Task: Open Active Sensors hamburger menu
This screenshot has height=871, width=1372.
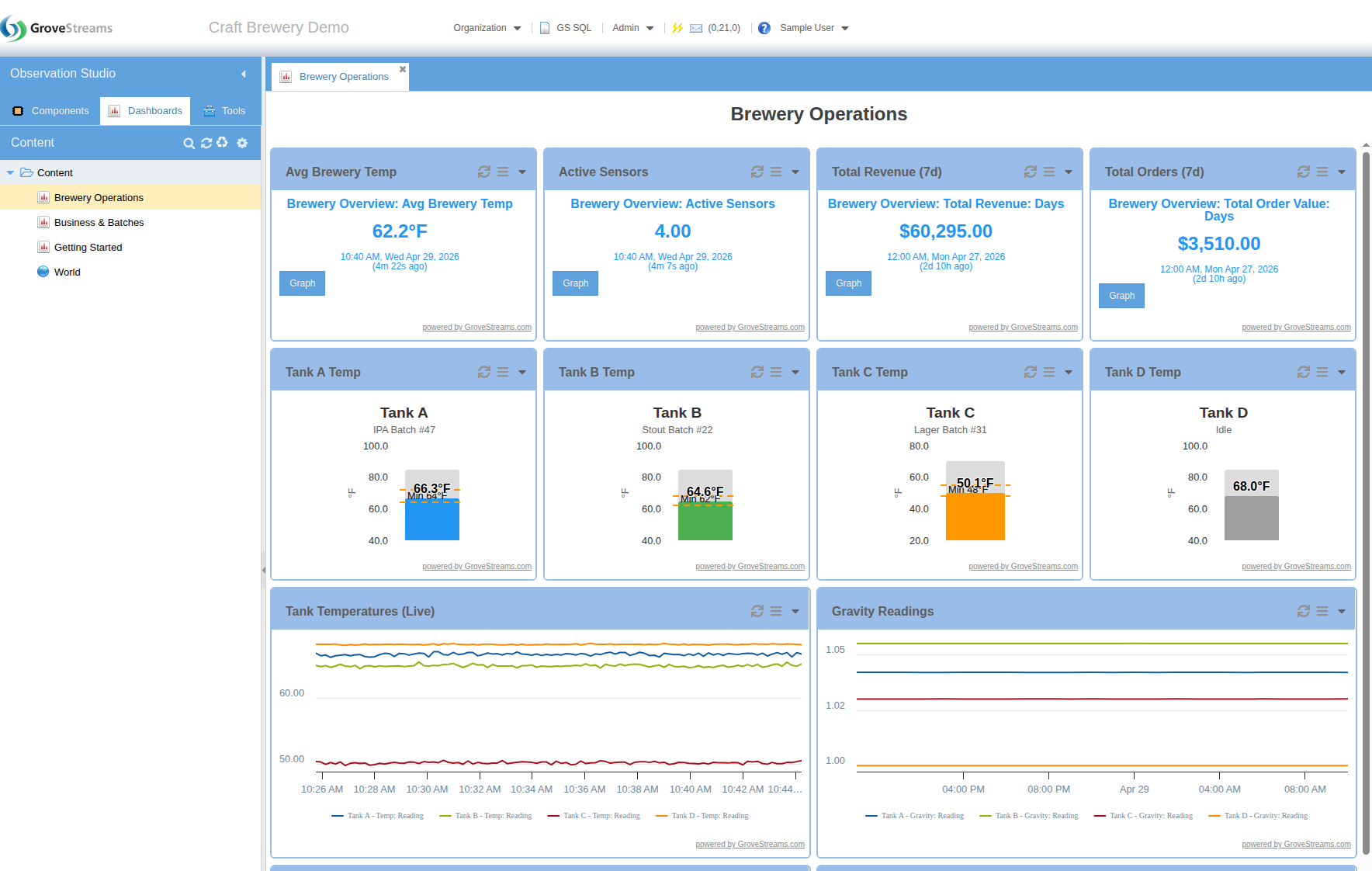Action: click(x=776, y=172)
